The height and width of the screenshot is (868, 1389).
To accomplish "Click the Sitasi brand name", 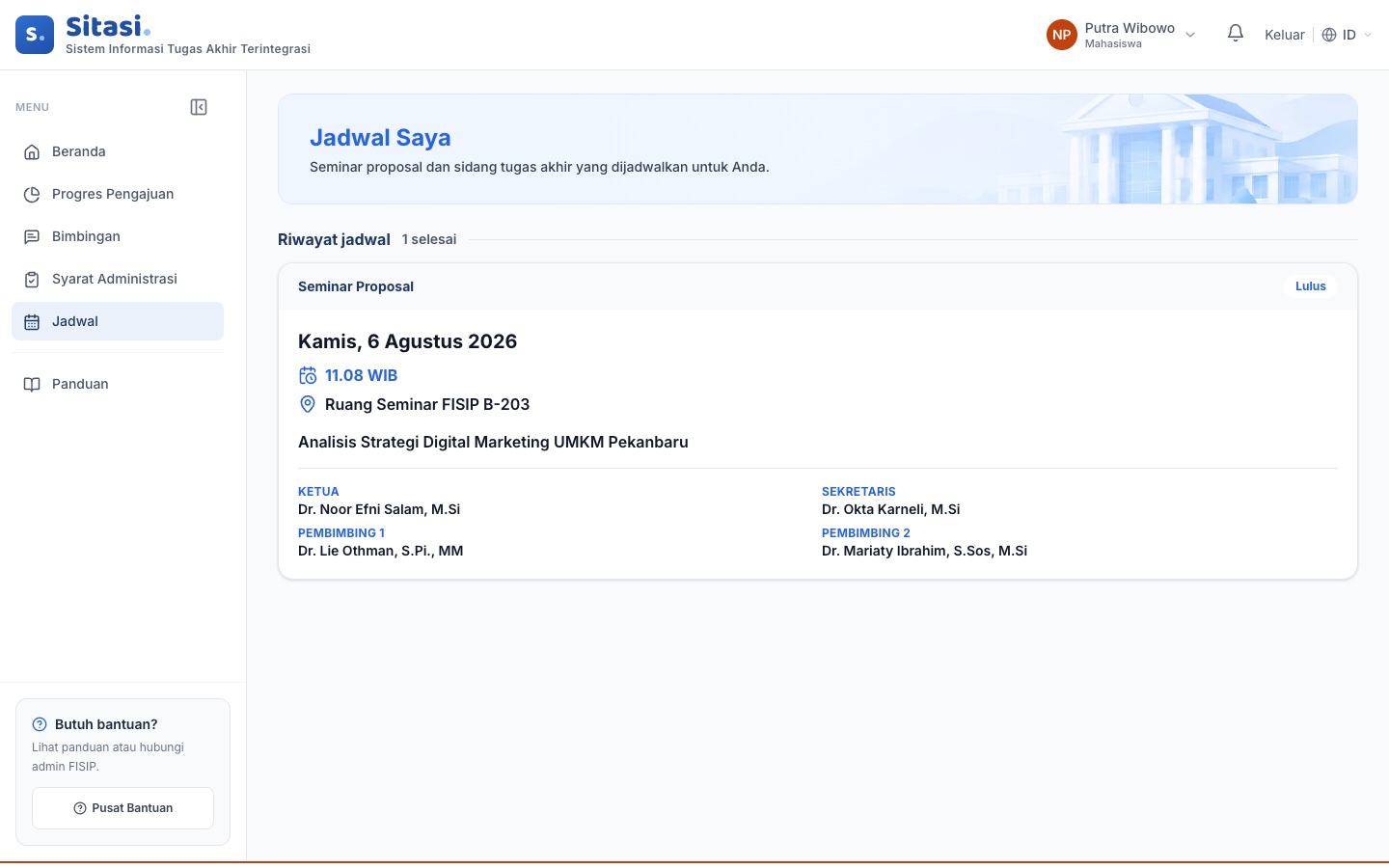I will coord(108,26).
